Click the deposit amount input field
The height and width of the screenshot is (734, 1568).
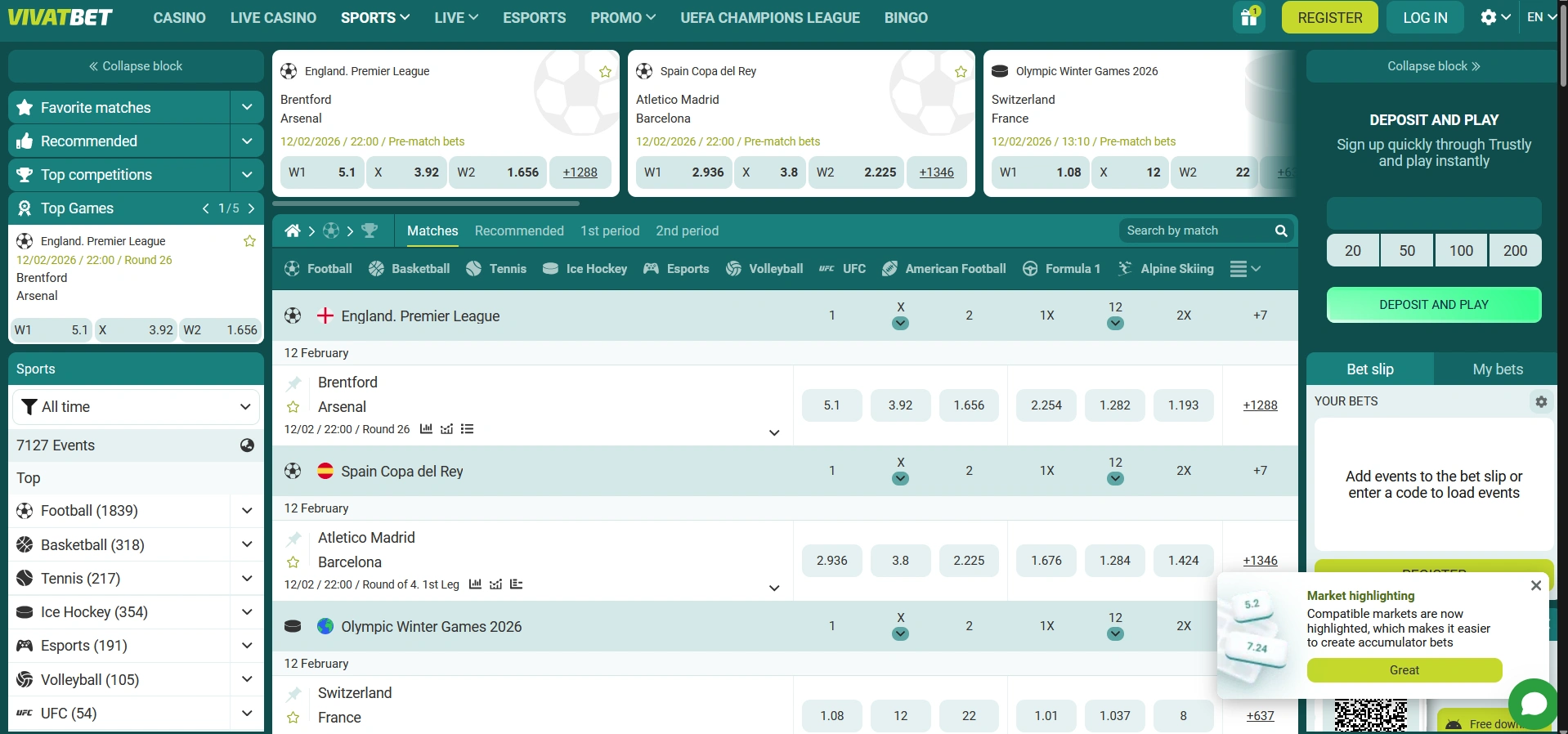point(1434,213)
